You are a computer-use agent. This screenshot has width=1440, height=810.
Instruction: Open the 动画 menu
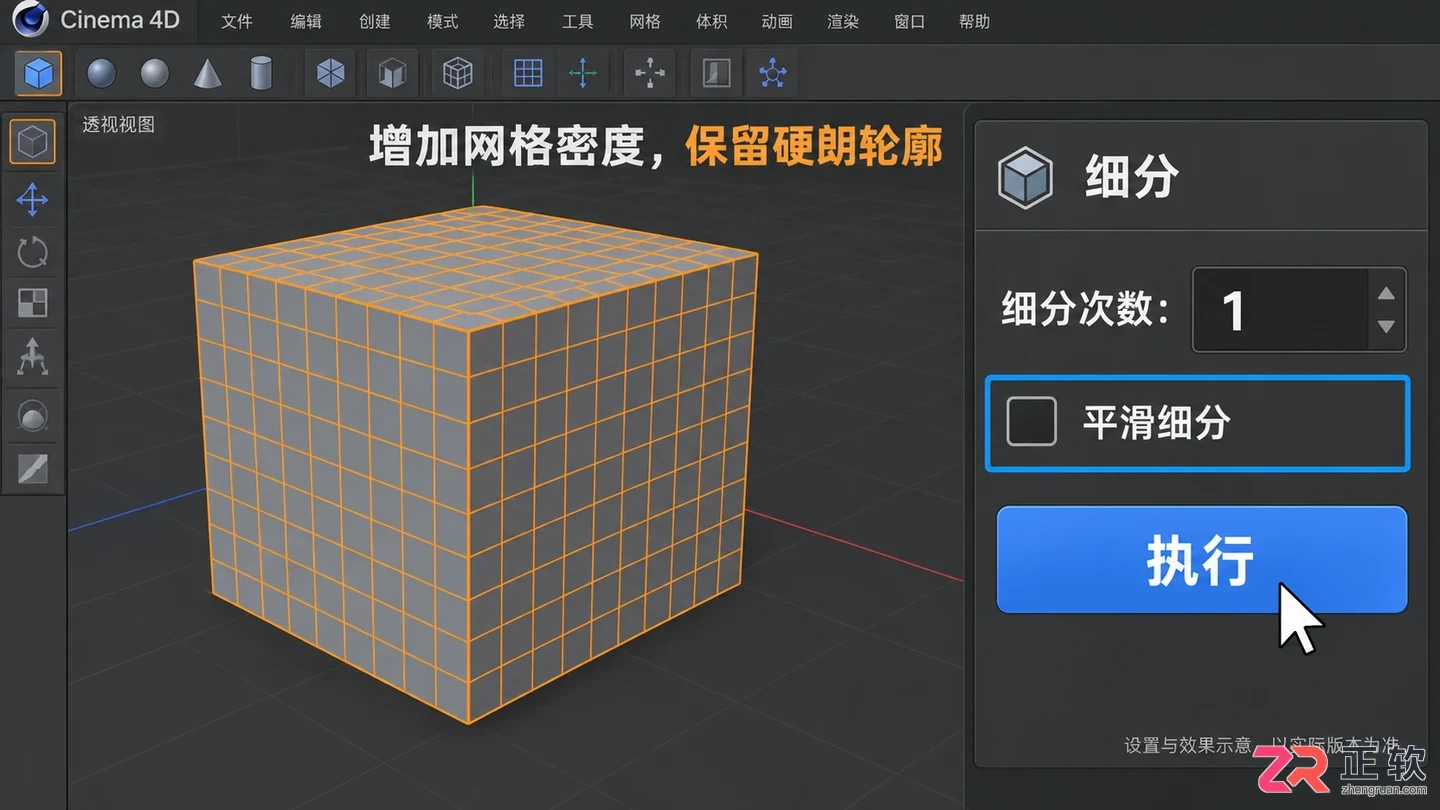click(x=777, y=21)
